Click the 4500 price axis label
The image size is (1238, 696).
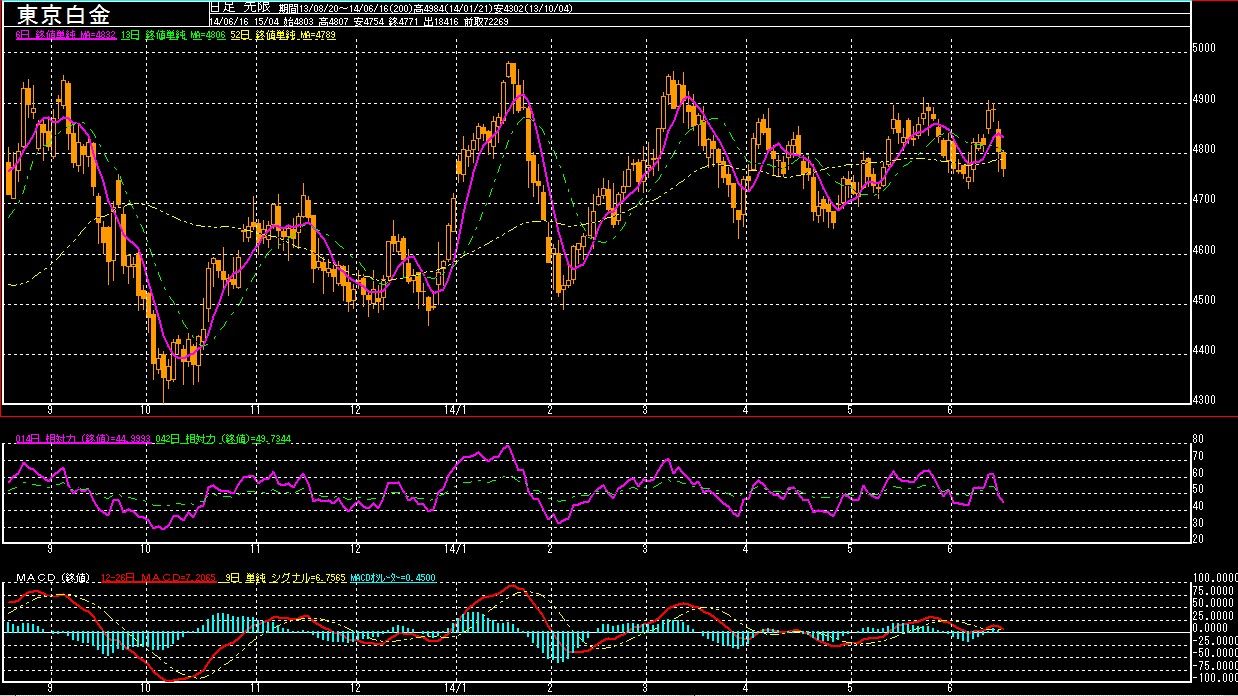(1206, 300)
